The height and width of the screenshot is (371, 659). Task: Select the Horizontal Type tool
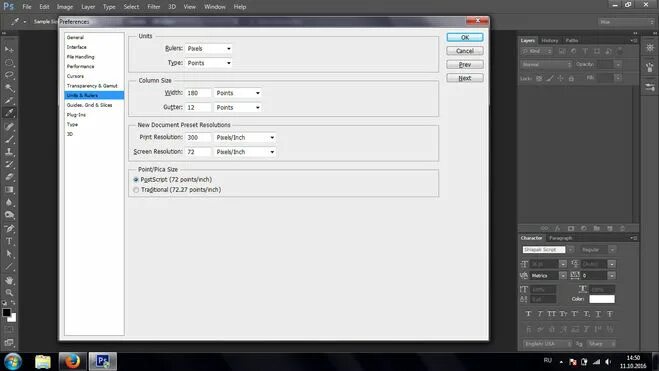coord(9,241)
